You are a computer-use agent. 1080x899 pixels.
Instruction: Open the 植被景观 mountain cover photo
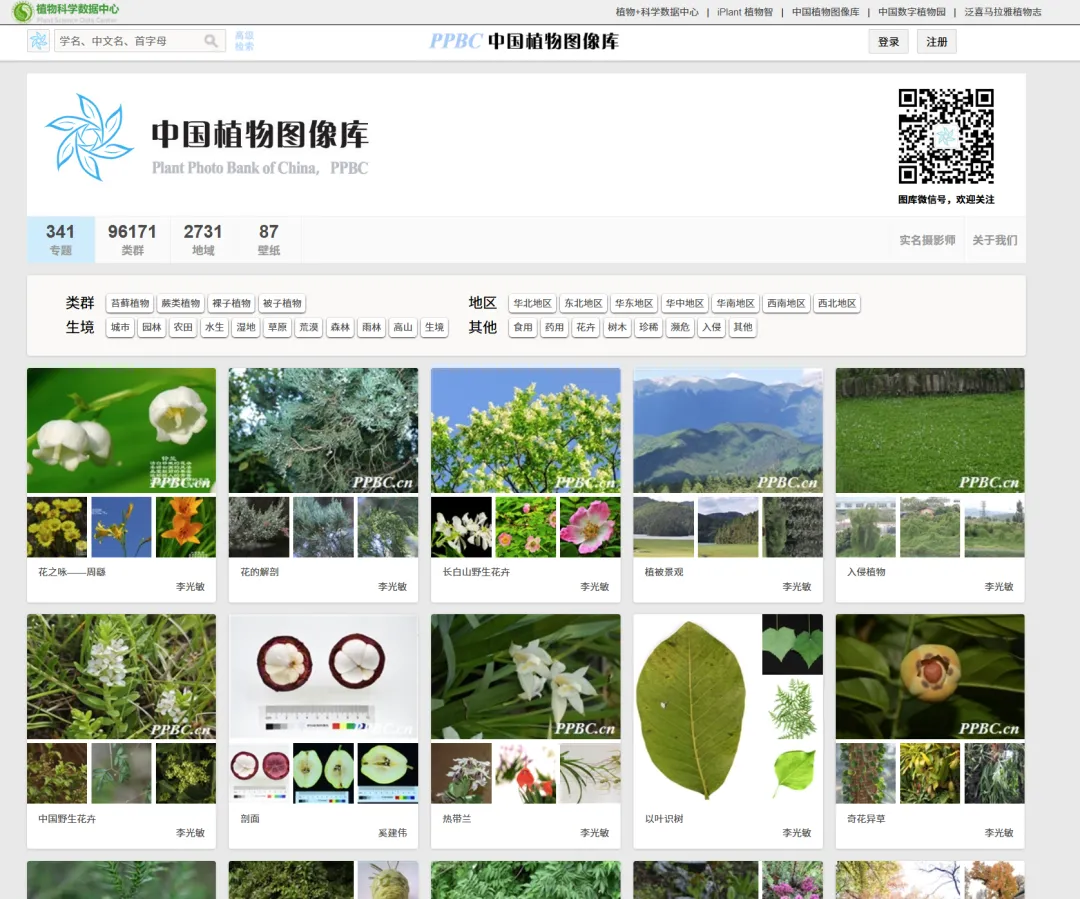728,431
